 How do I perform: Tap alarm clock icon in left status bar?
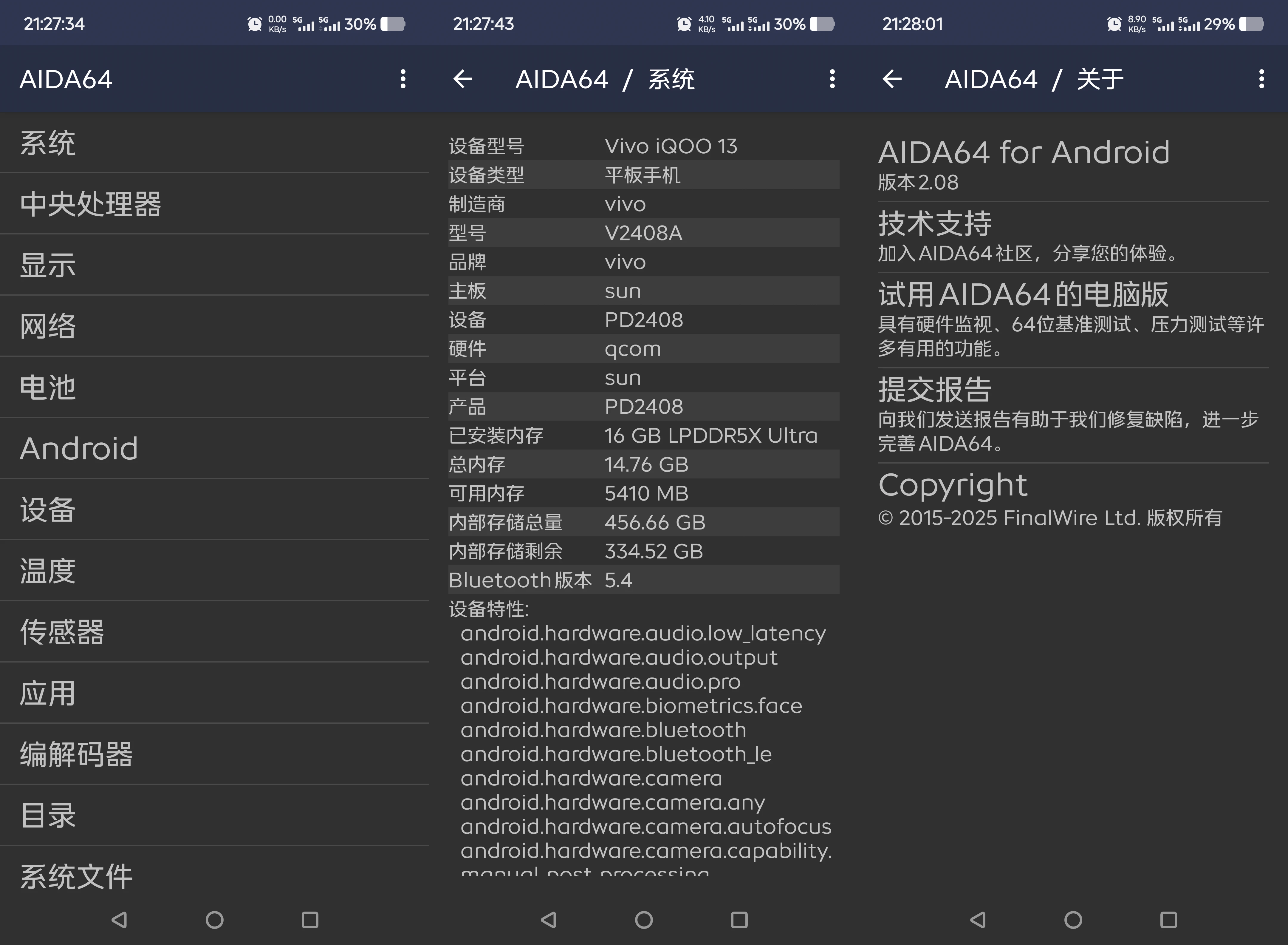pos(254,24)
